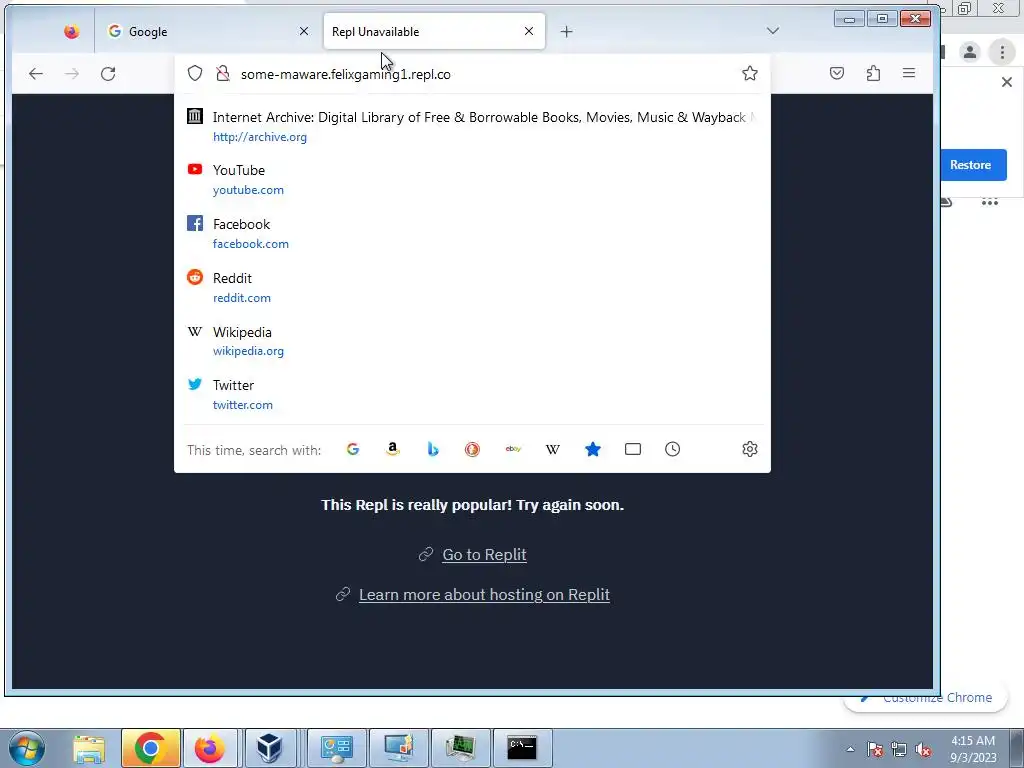Viewport: 1024px width, 768px height.
Task: Go back using the Firefox back arrow
Action: coord(36,74)
